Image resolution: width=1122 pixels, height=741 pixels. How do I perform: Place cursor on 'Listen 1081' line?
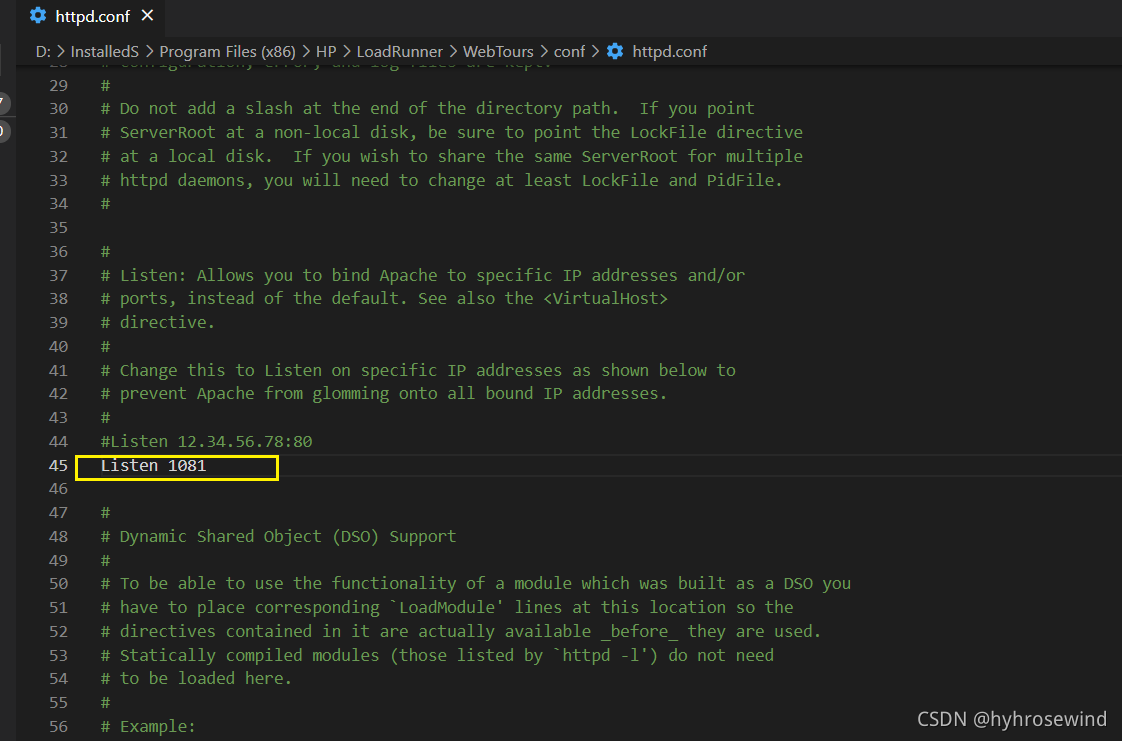click(153, 466)
